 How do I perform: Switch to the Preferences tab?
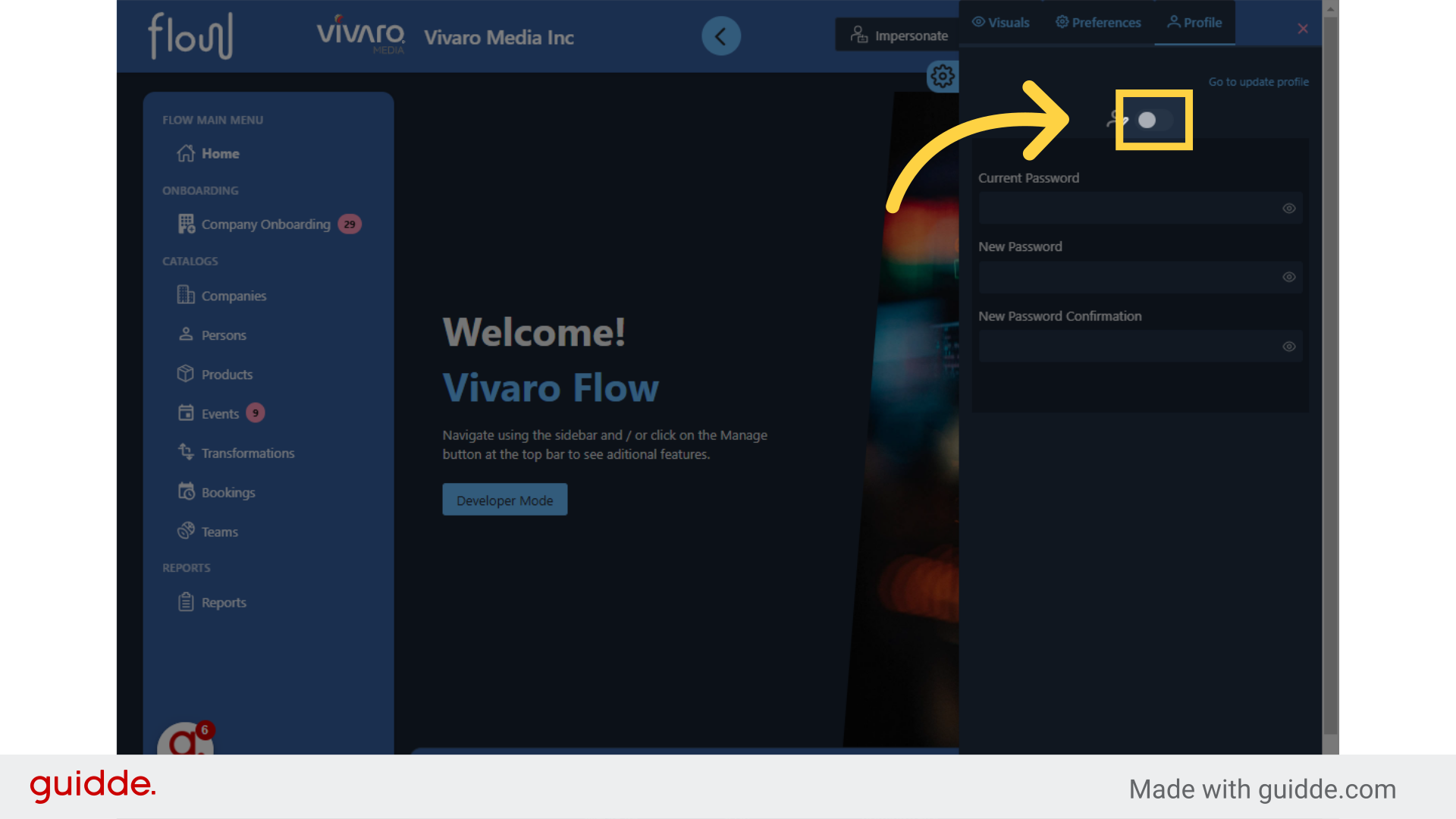click(1098, 23)
